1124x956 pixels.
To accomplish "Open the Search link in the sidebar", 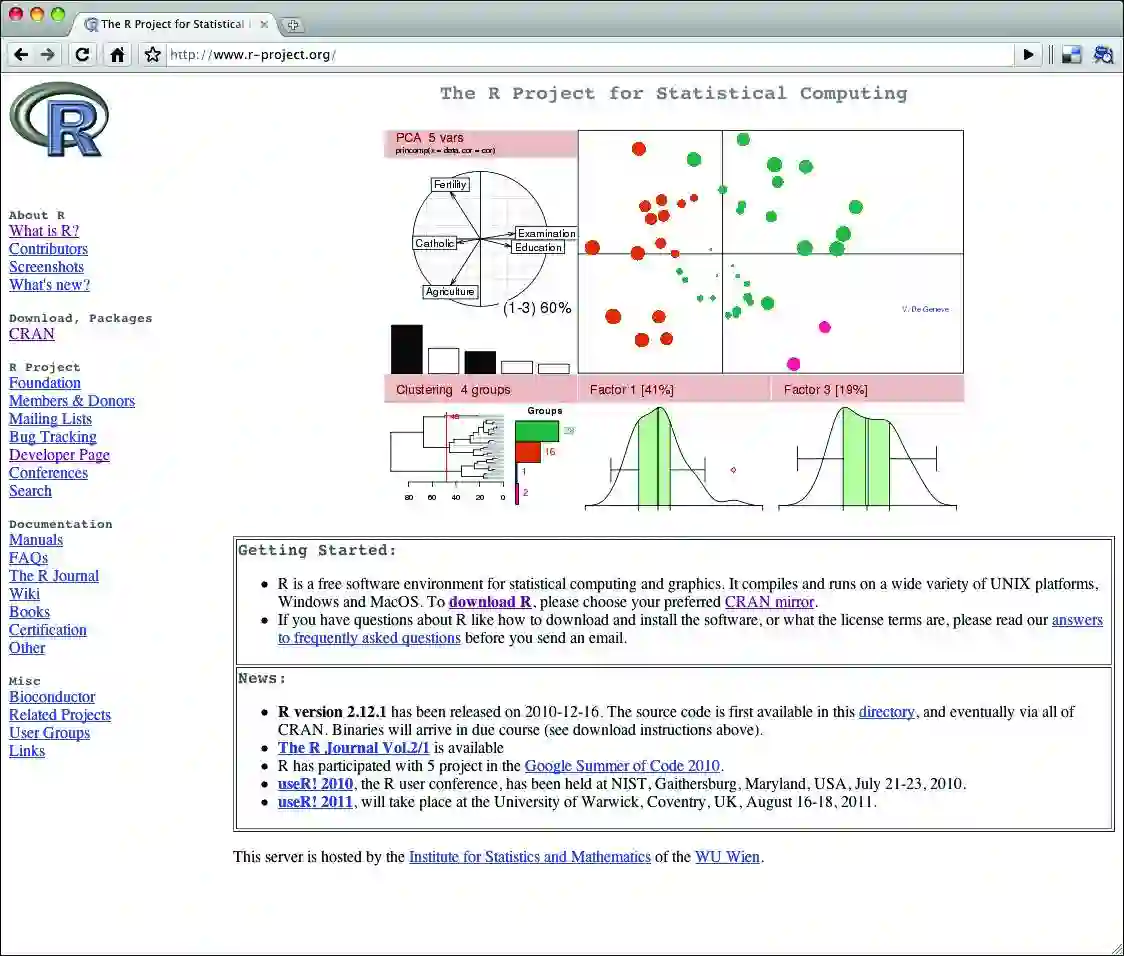I will 30,491.
